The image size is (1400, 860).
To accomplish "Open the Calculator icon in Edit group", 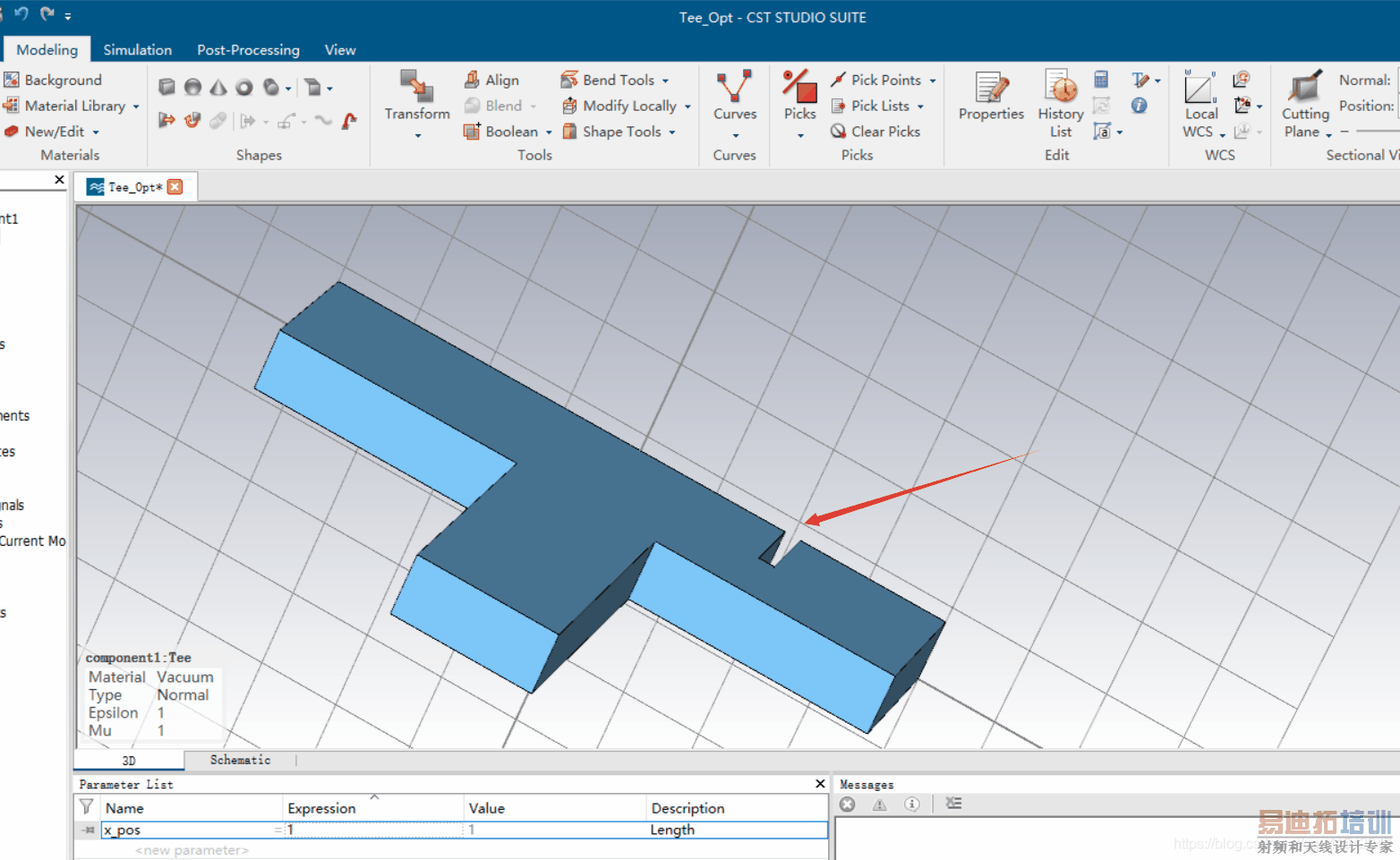I will [1102, 80].
